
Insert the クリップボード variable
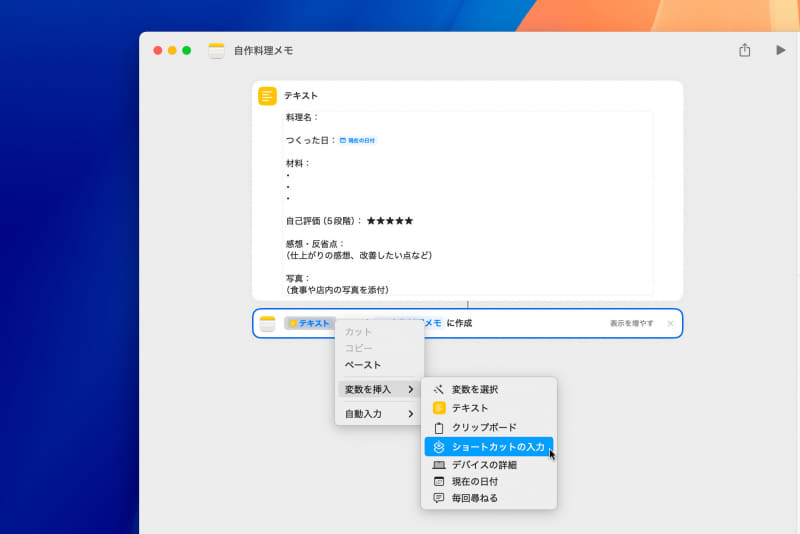click(x=489, y=427)
